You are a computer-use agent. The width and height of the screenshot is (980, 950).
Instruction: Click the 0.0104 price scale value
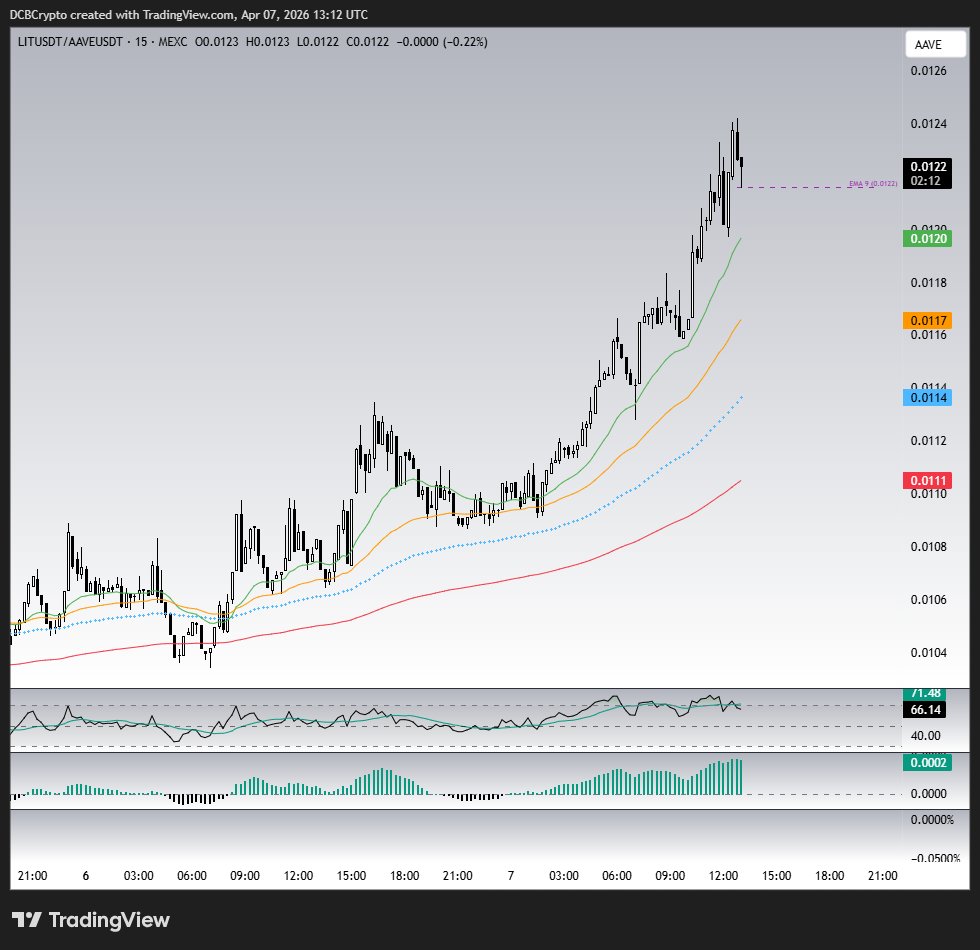click(x=928, y=652)
